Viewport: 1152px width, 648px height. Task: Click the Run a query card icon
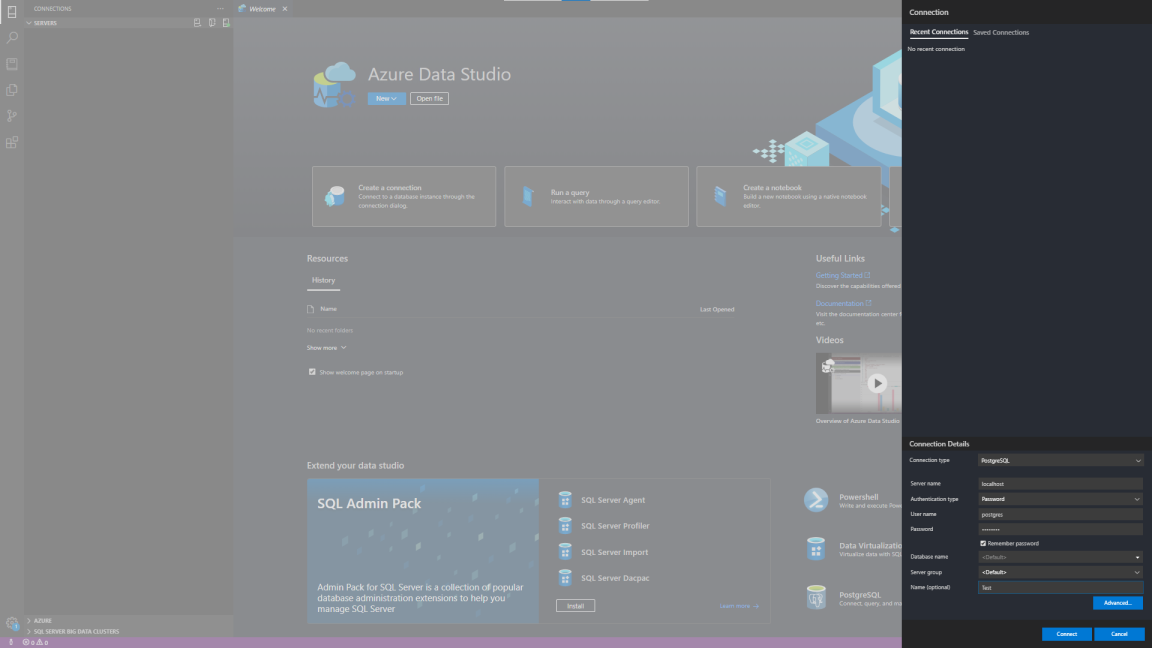(x=528, y=196)
